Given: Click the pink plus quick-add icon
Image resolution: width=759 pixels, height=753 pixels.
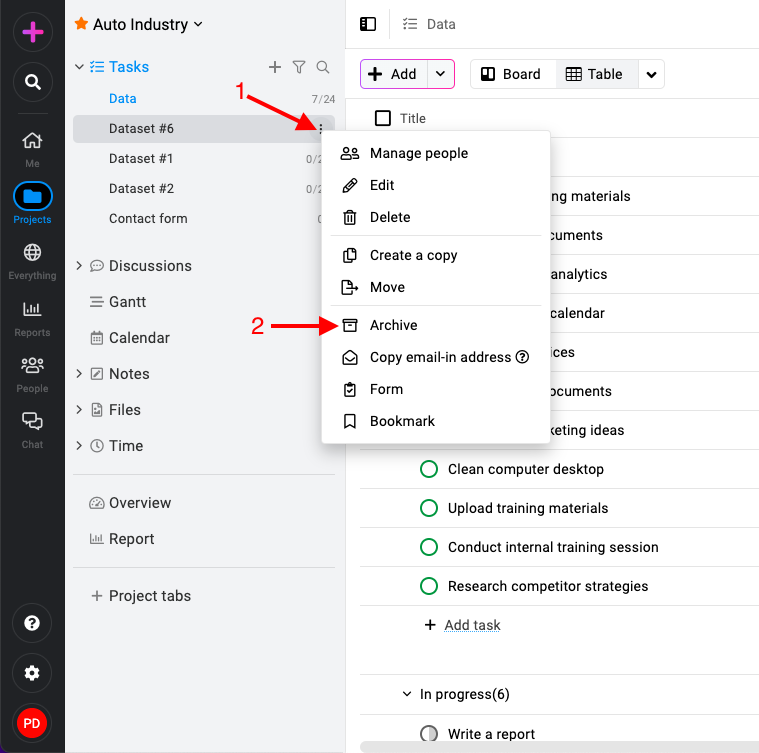Looking at the screenshot, I should 32,32.
